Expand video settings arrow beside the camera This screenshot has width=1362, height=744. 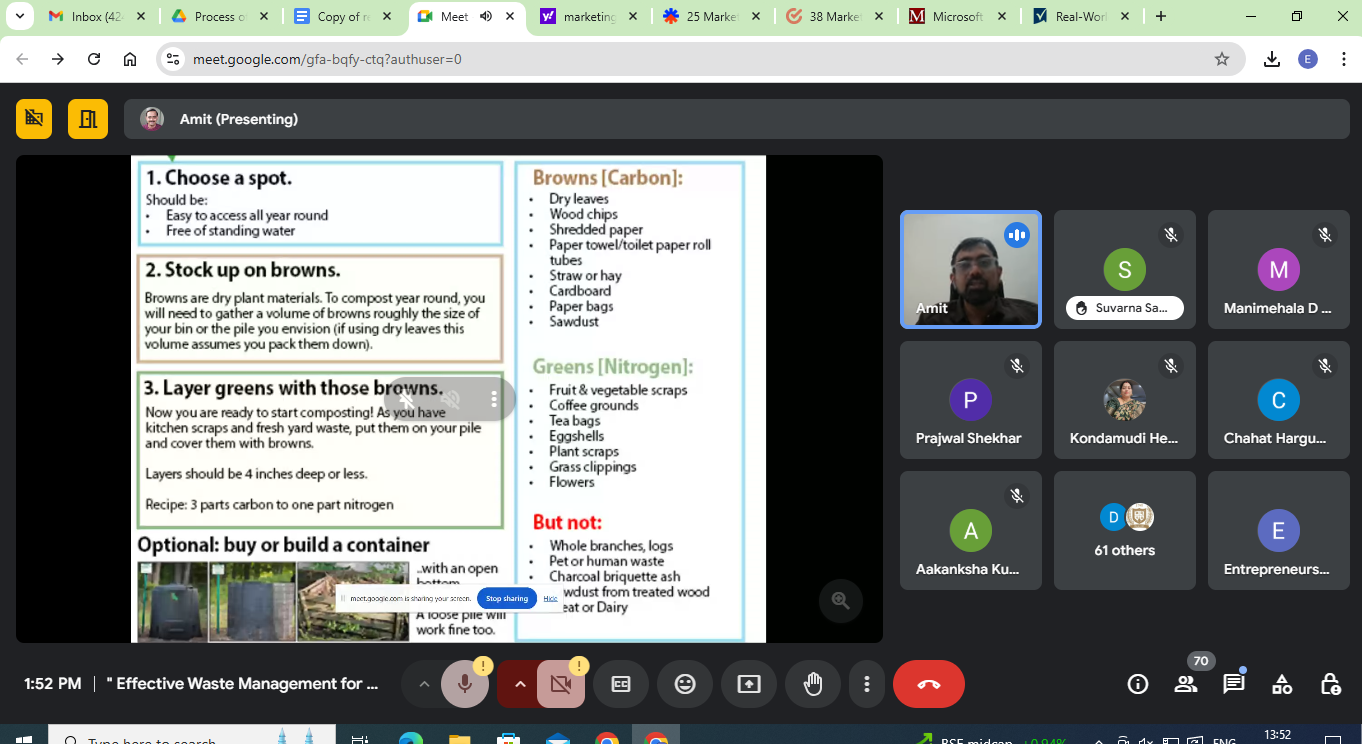click(520, 684)
